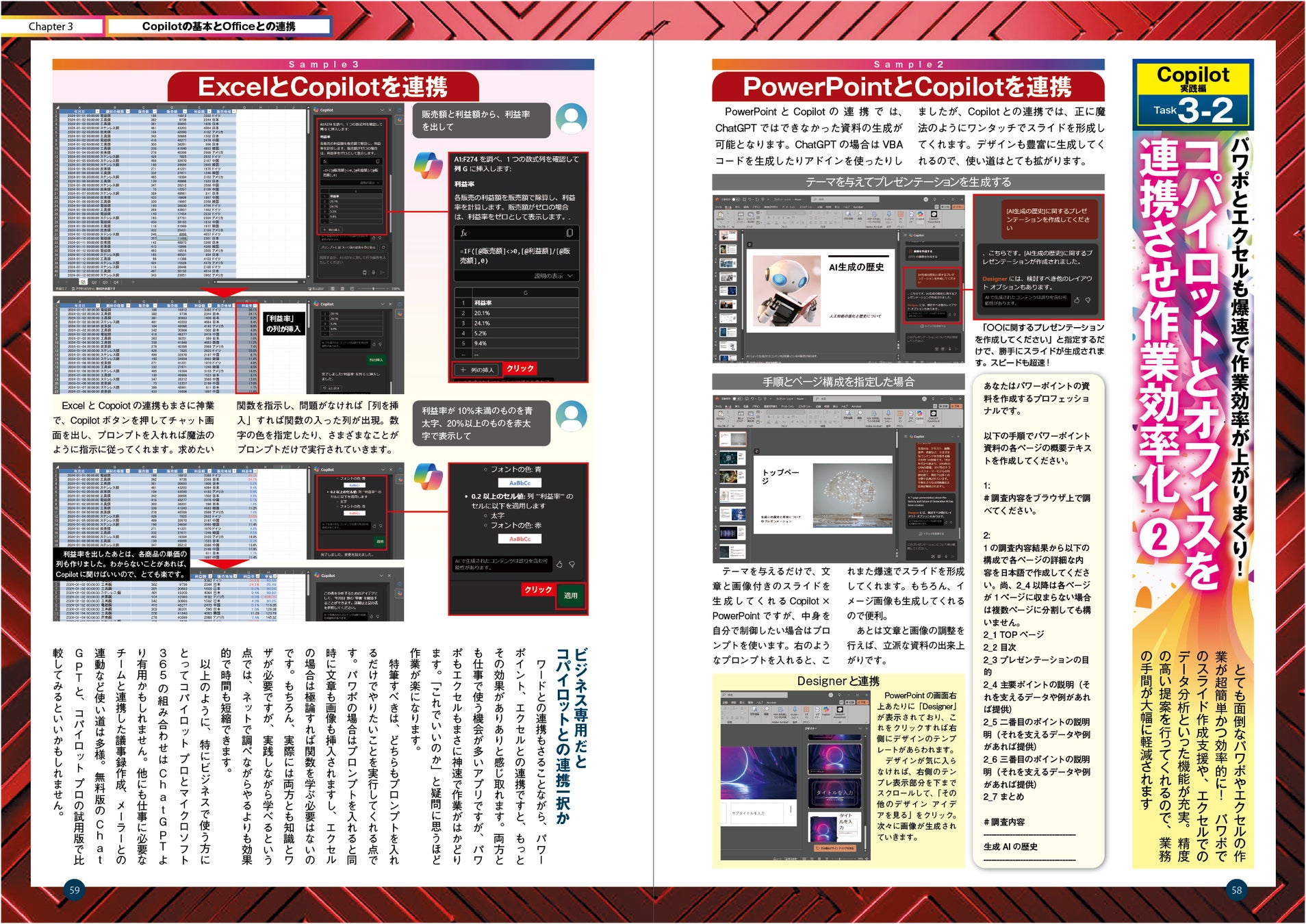
Task: Click the トップページ slide title
Action: [780, 476]
